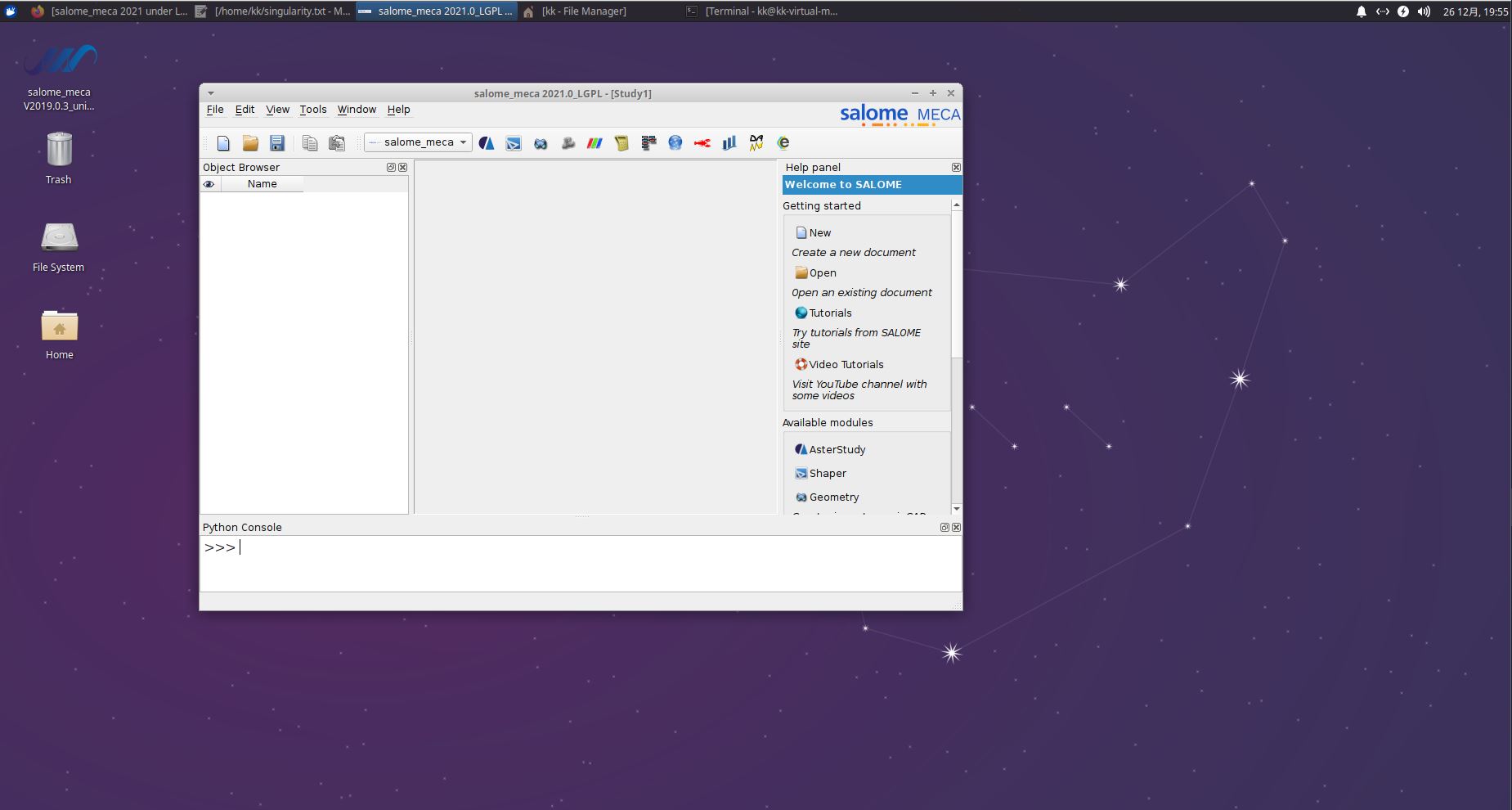
Task: Click the Save floppy-disk toolbar icon
Action: 277,143
